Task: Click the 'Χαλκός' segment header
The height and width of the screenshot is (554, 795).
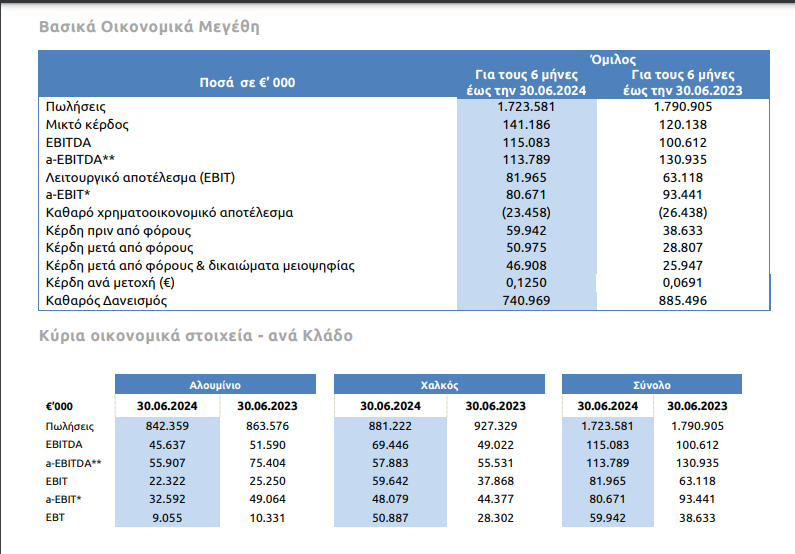Action: pyautogui.click(x=440, y=385)
